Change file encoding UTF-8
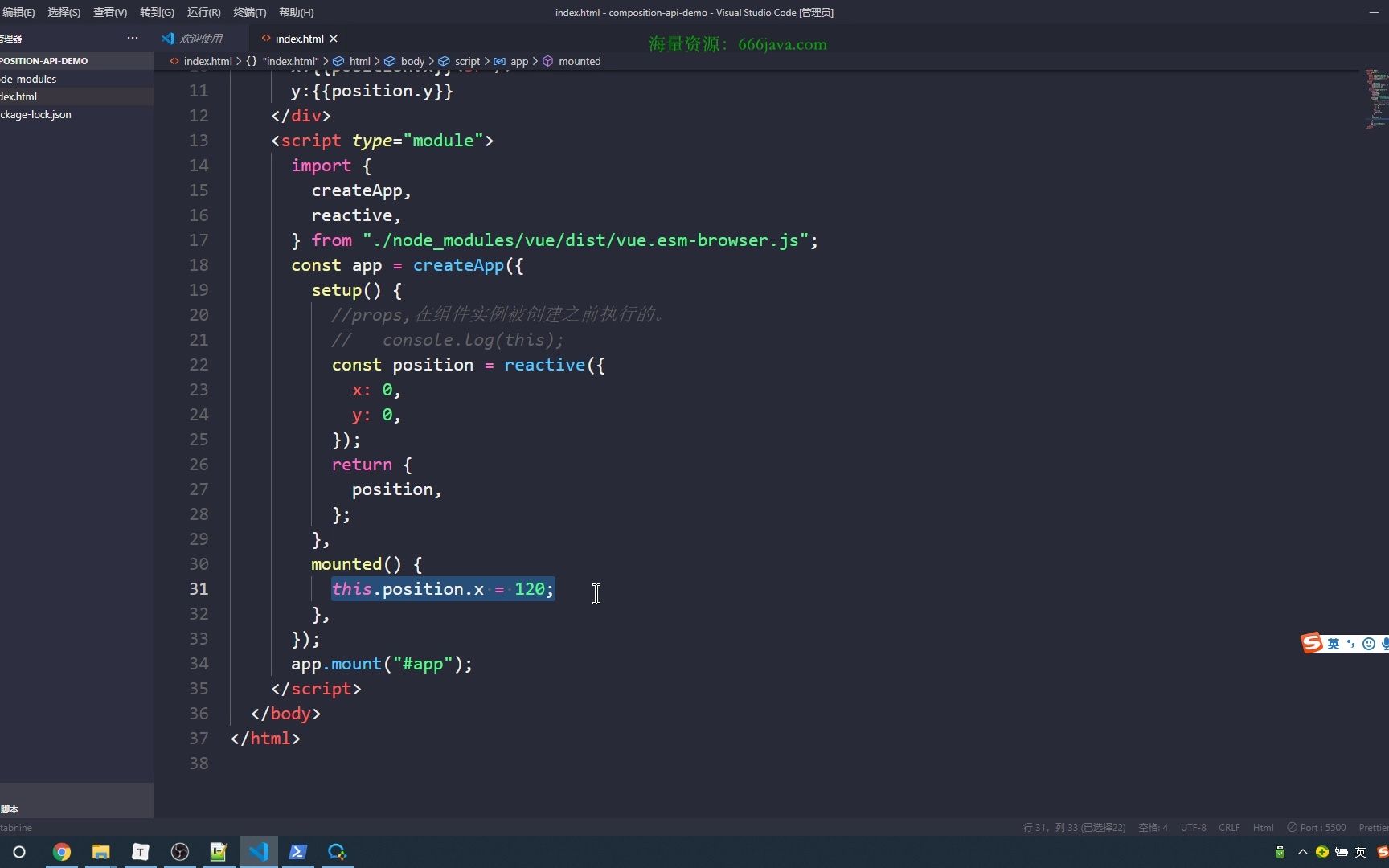 pos(1193,827)
